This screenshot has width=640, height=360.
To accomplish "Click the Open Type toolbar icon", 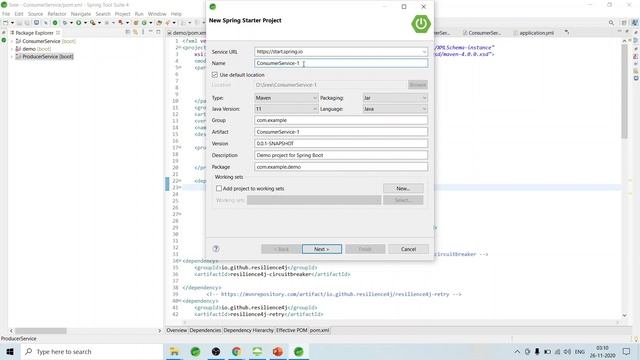I will point(159,23).
